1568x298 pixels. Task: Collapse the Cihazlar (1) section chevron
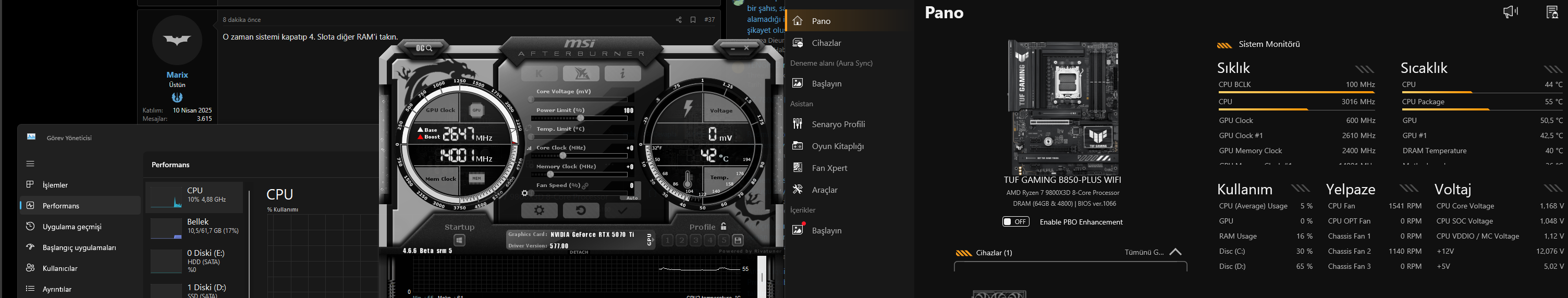click(x=1175, y=252)
